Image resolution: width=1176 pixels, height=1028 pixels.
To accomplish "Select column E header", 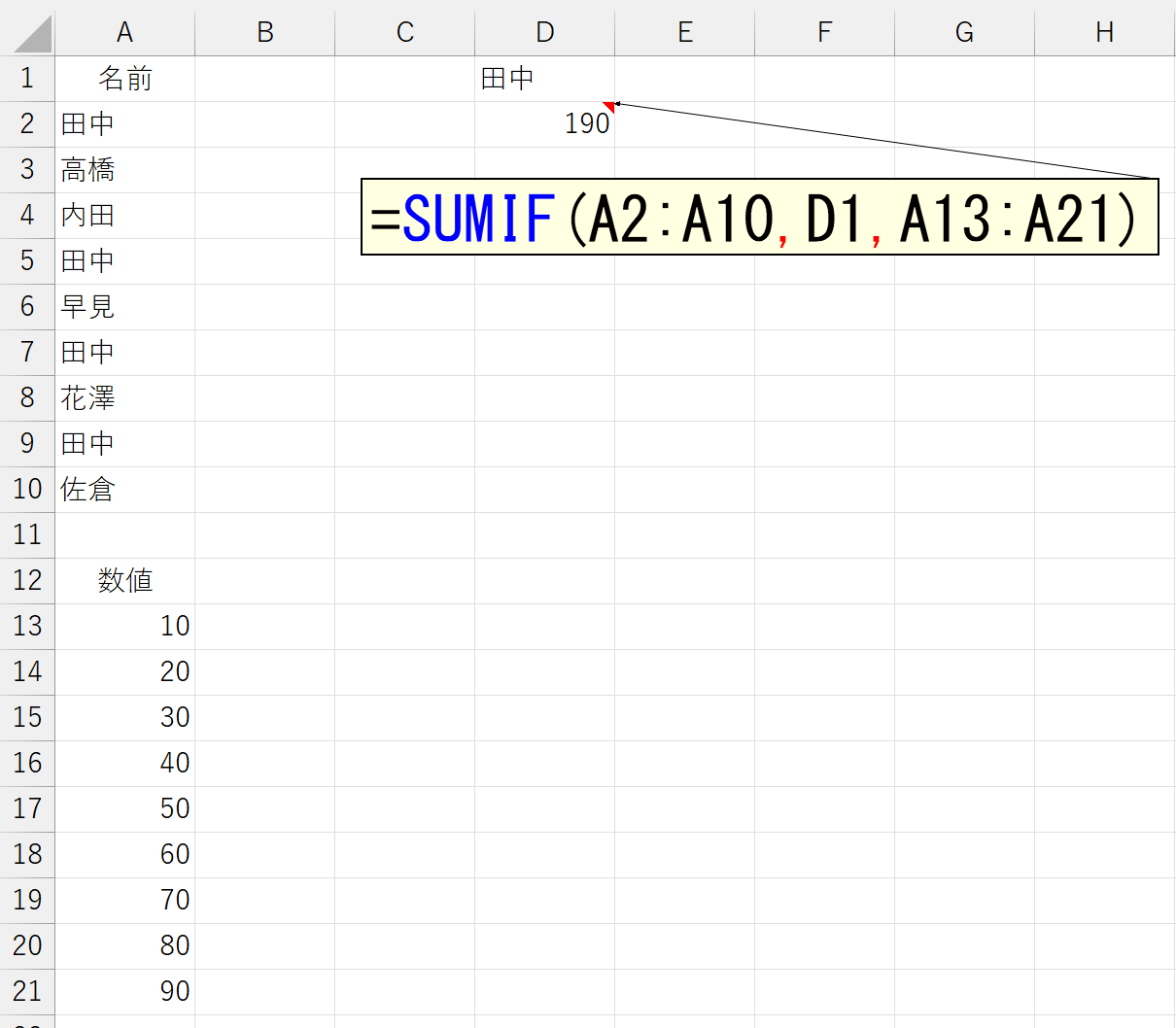I will [x=684, y=33].
